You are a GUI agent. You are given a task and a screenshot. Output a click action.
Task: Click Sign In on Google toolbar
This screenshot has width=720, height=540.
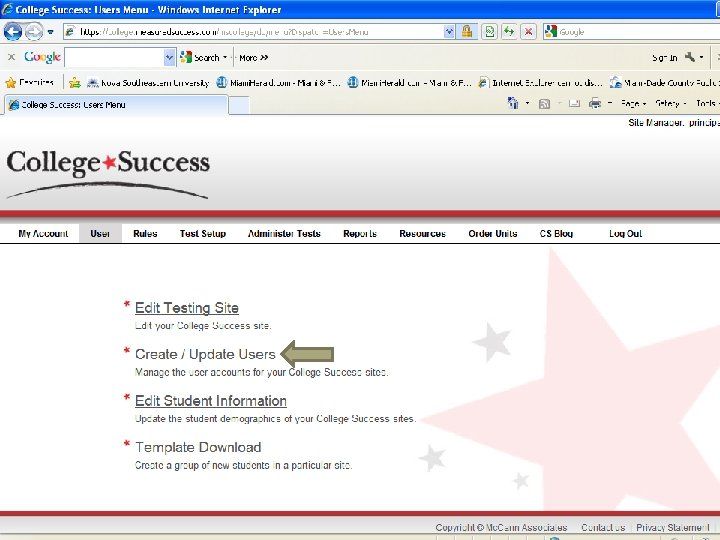(x=664, y=57)
